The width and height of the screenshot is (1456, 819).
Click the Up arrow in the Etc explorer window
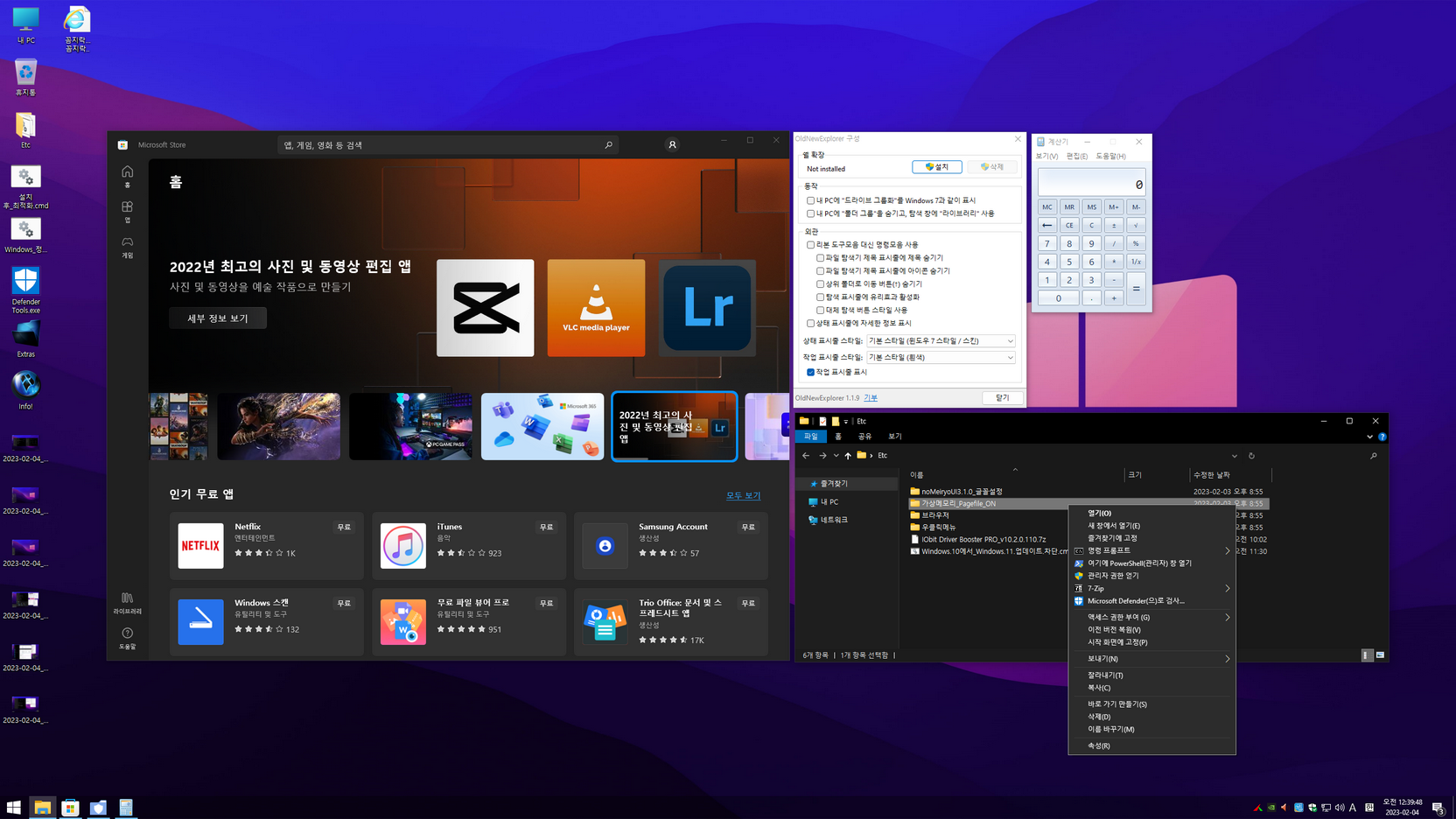click(x=847, y=455)
